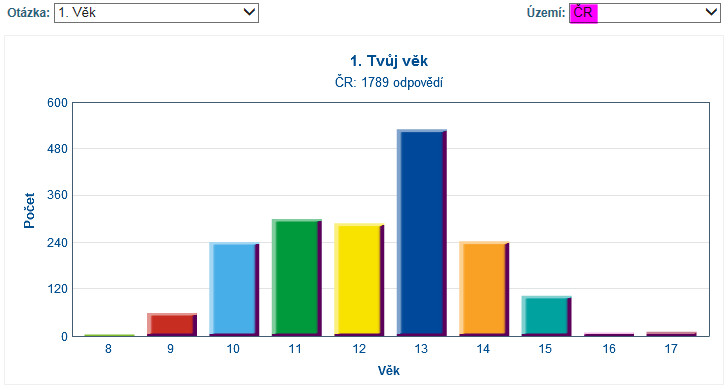Click the chart title '1. Tvůj věk'

click(x=389, y=61)
